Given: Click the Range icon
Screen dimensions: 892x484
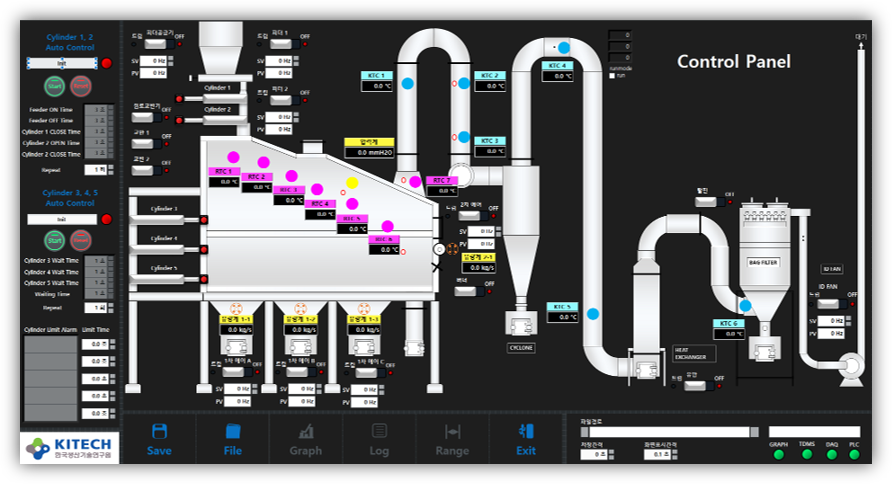Looking at the screenshot, I should pyautogui.click(x=452, y=432).
